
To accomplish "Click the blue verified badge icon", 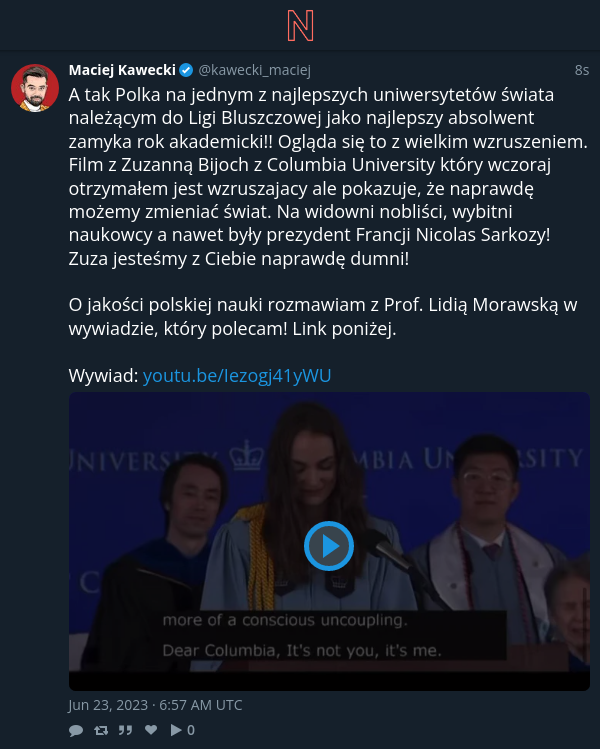I will 186,70.
